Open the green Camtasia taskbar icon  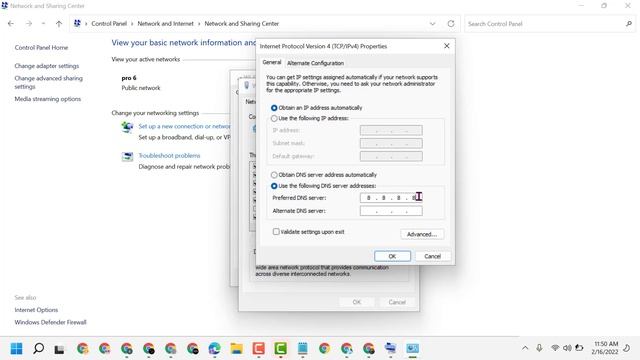pyautogui.click(x=280, y=349)
